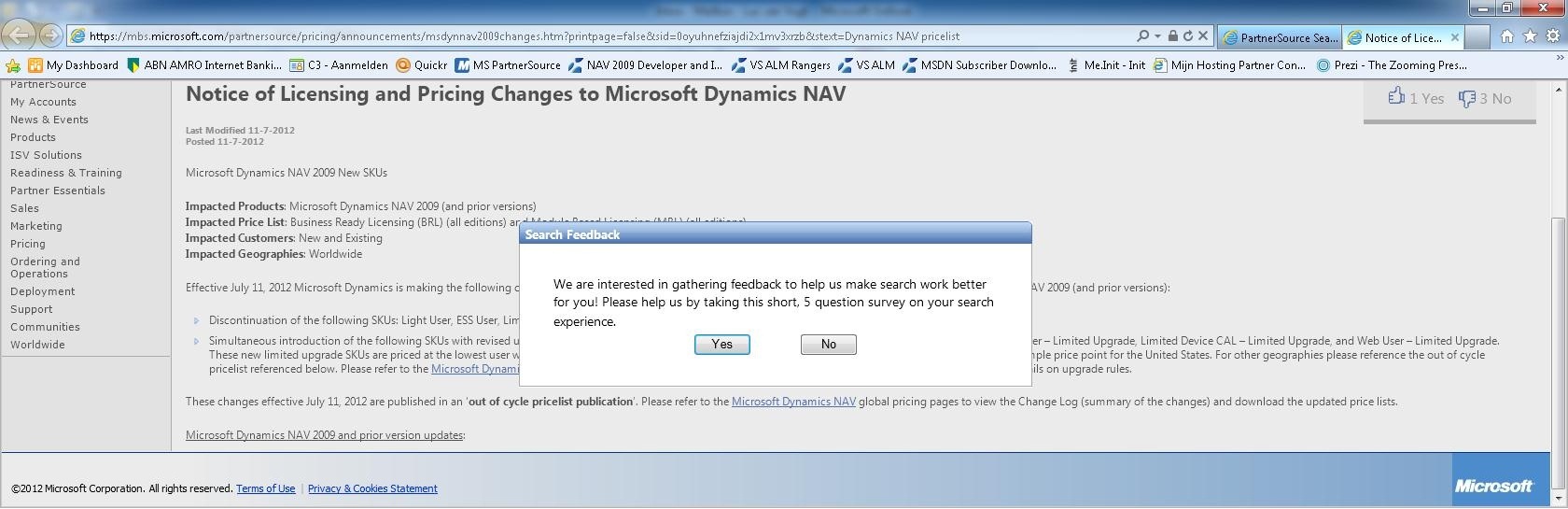Switch to the PartnerSource Search tab
The image size is (1568, 509).
coord(1279,37)
